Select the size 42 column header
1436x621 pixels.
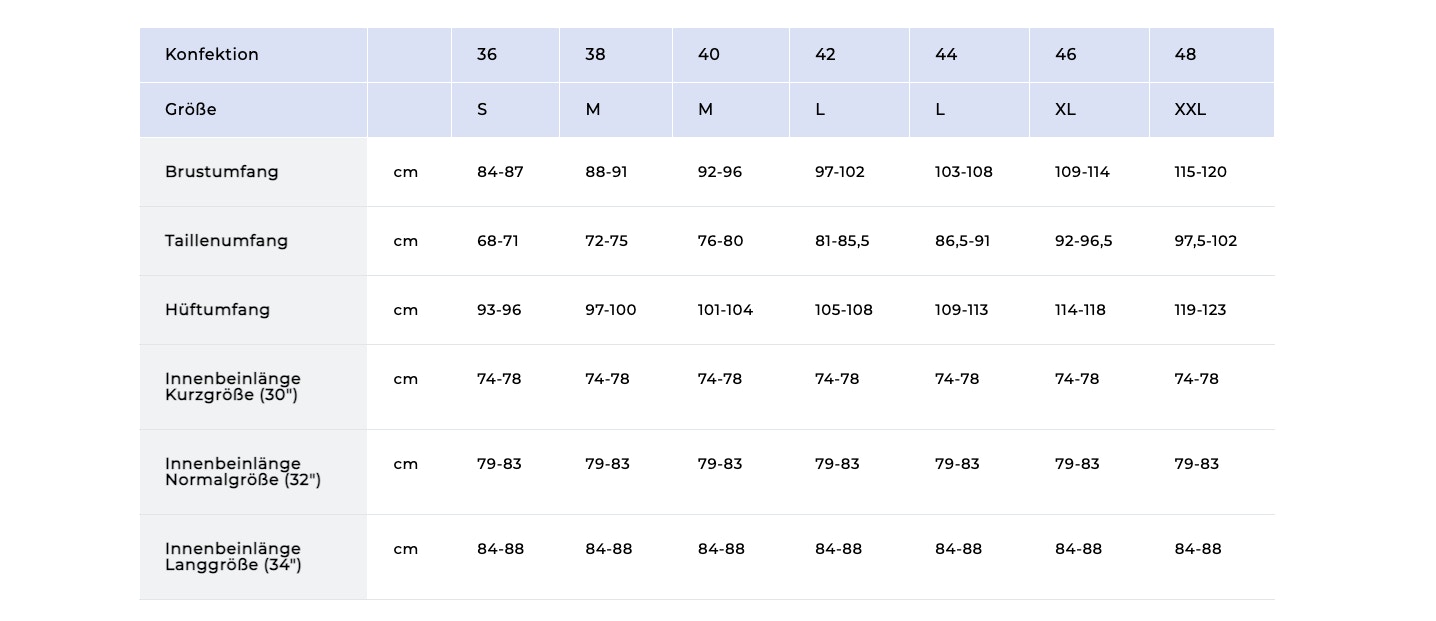click(825, 54)
